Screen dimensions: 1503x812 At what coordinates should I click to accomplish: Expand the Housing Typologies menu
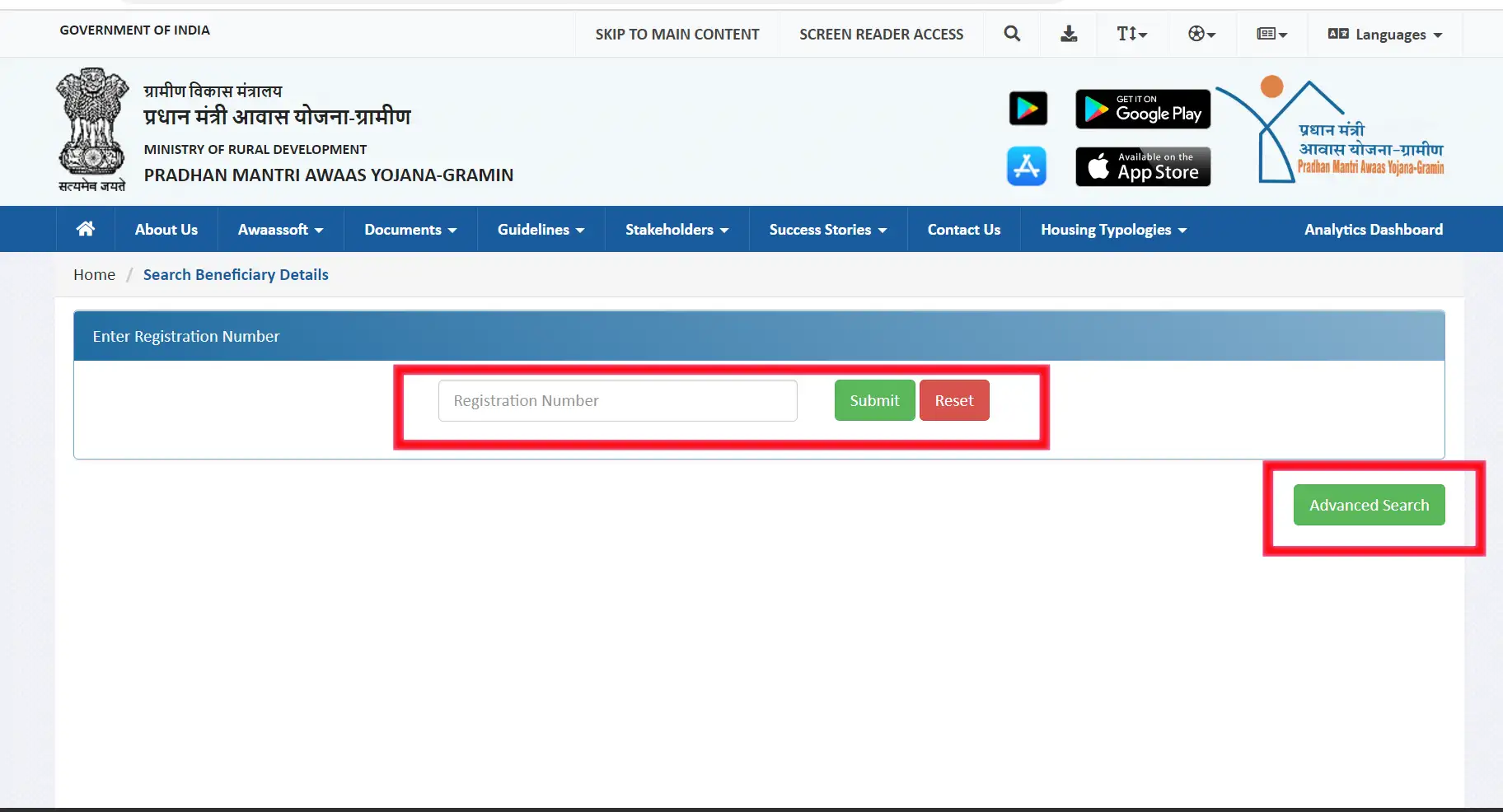(x=1113, y=230)
